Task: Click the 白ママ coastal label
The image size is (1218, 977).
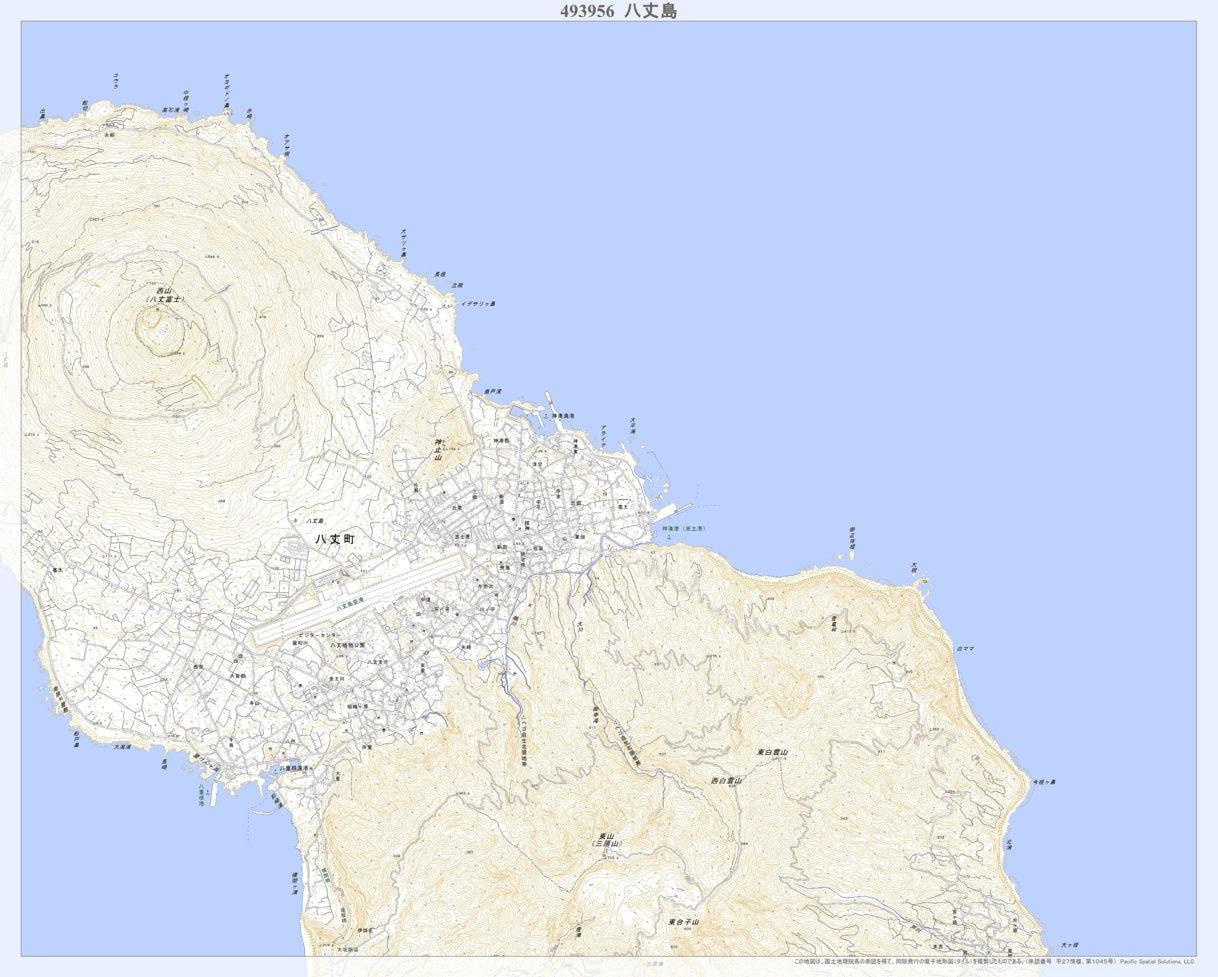Action: click(965, 648)
